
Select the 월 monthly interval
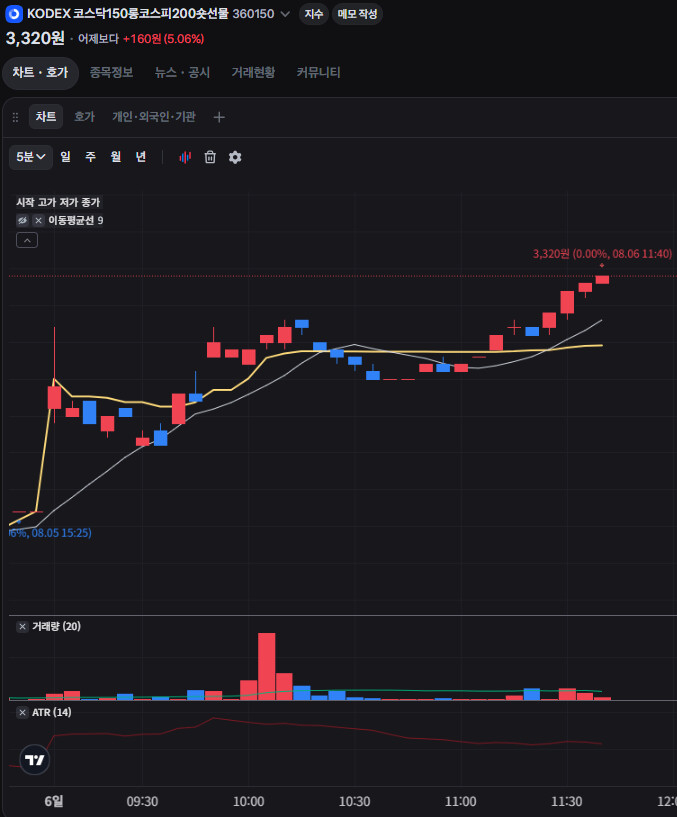(116, 157)
